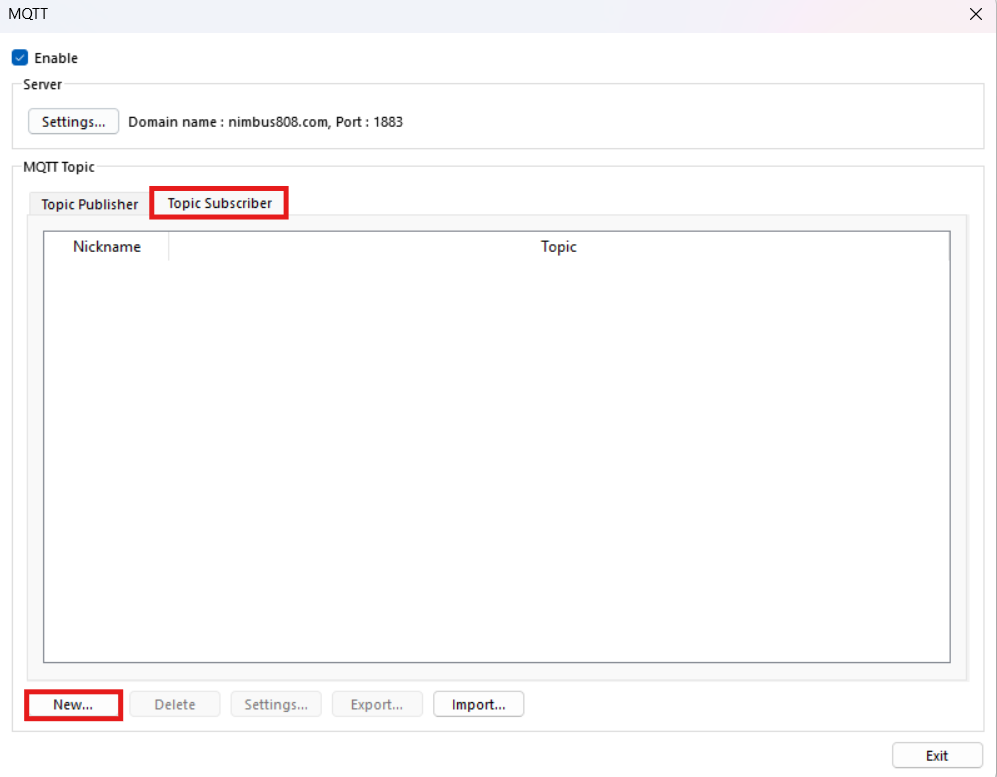
Task: Click the MQTT dialog title bar
Action: pyautogui.click(x=400, y=14)
